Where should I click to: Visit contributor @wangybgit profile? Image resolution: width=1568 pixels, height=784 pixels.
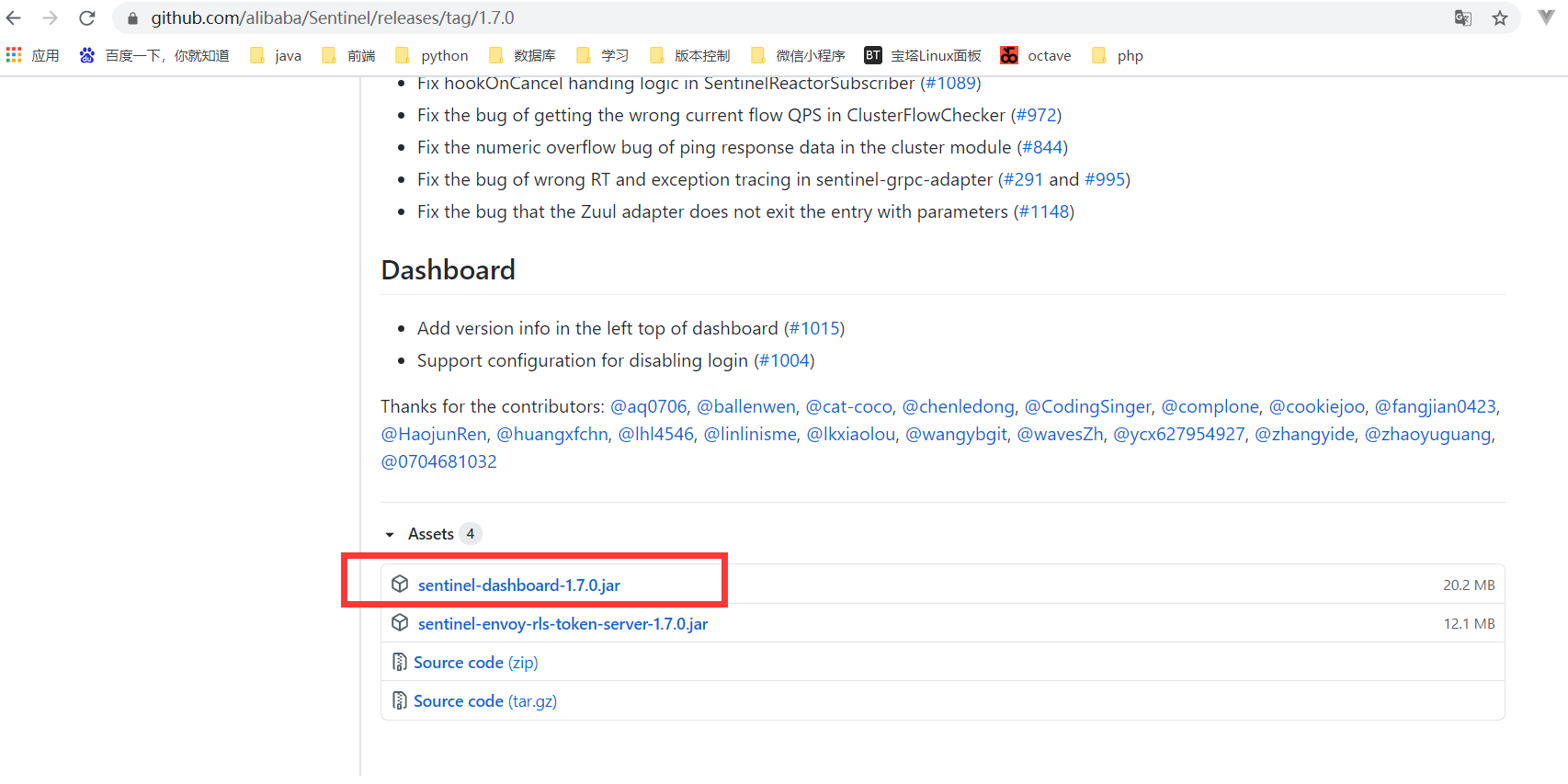tap(957, 434)
